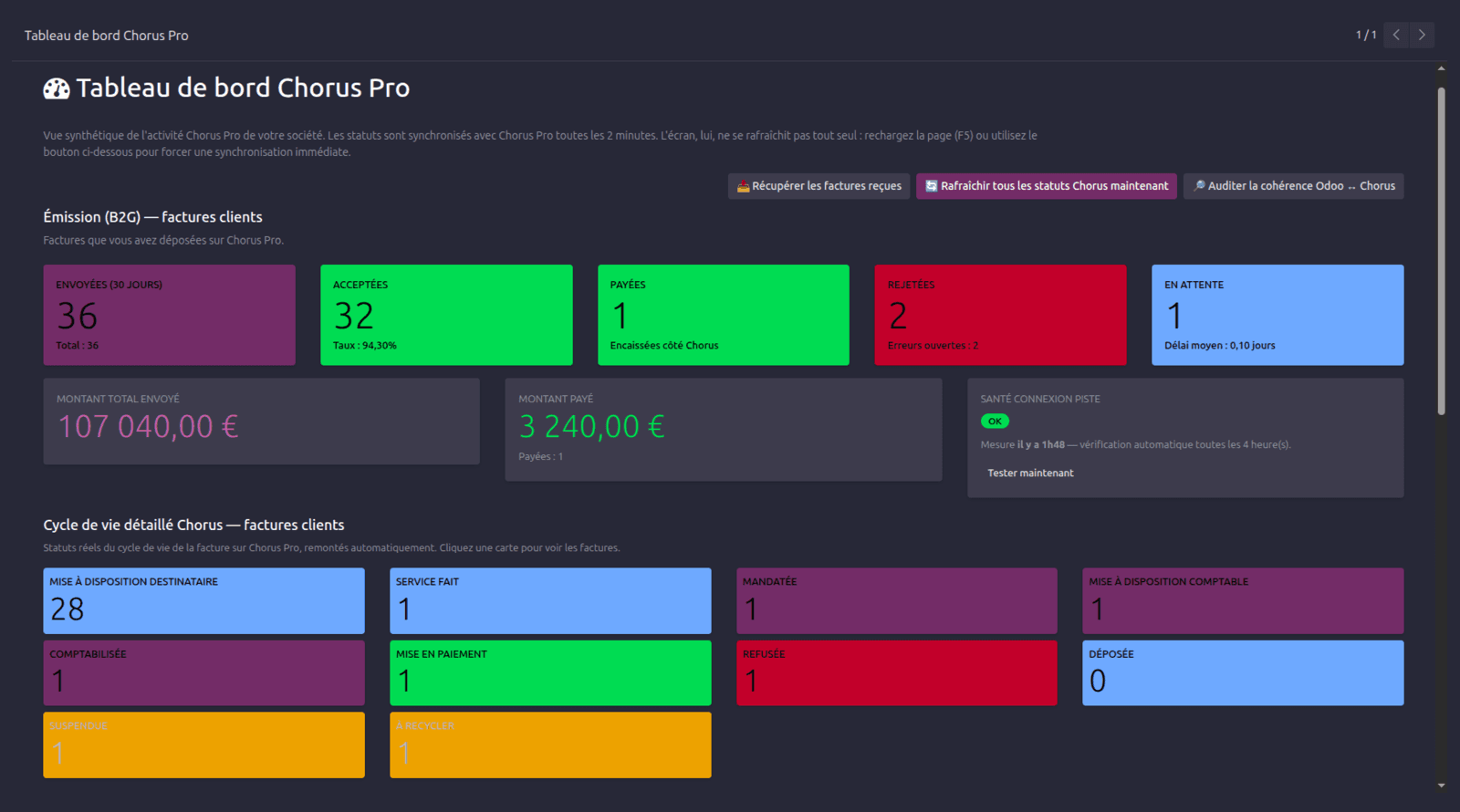Click the Taux : 94,30% text
Image resolution: width=1460 pixels, height=812 pixels.
[x=365, y=346]
